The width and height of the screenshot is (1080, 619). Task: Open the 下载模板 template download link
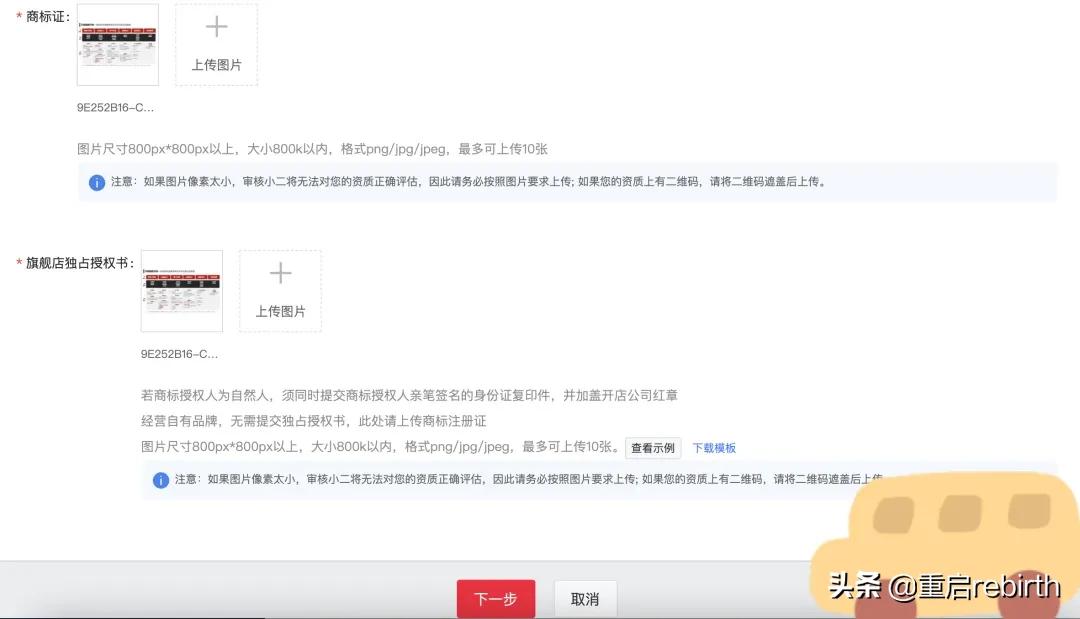(716, 447)
